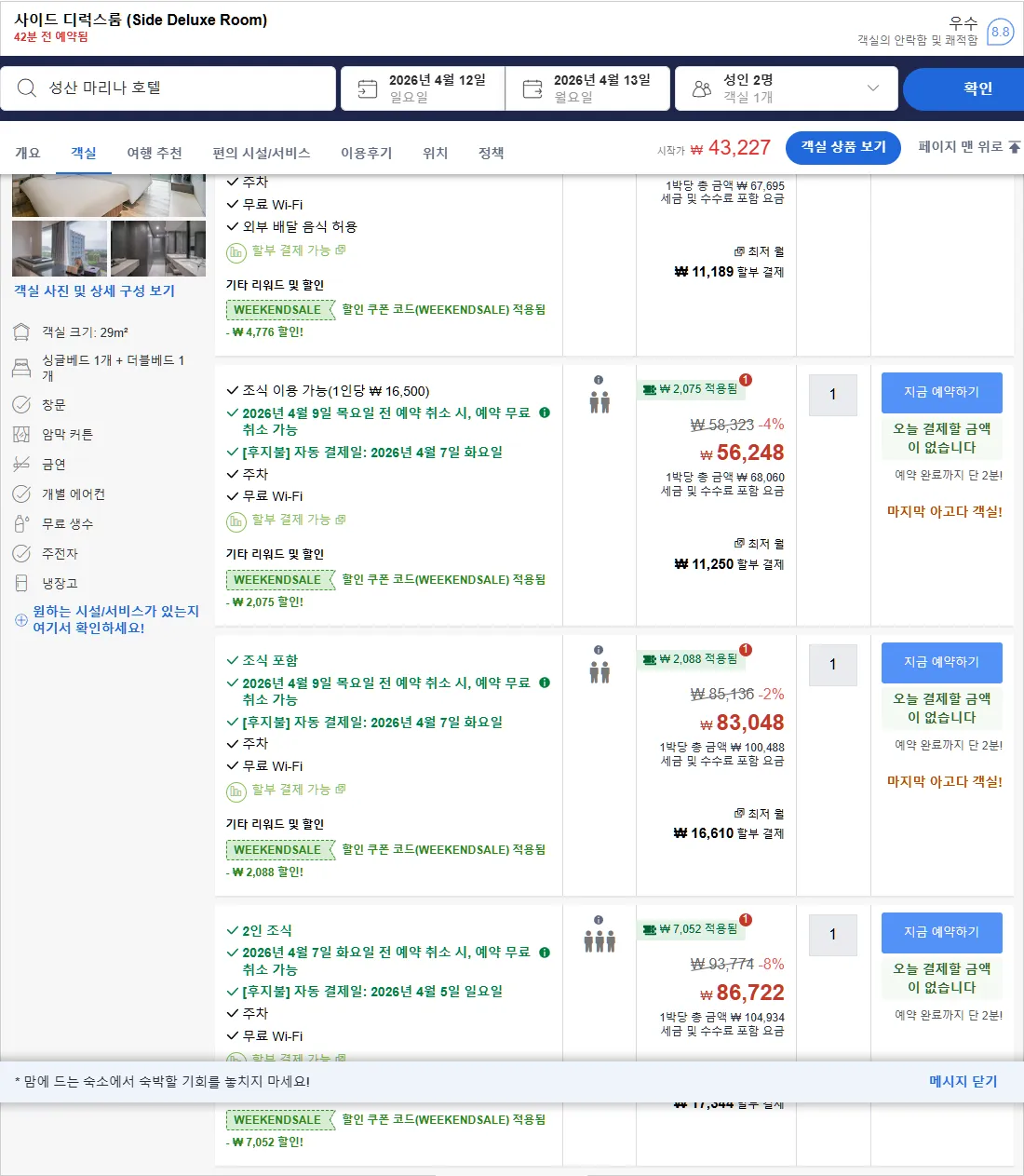1024x1176 pixels.
Task: Open the 편의 시설/서비스 tab
Action: 262,153
